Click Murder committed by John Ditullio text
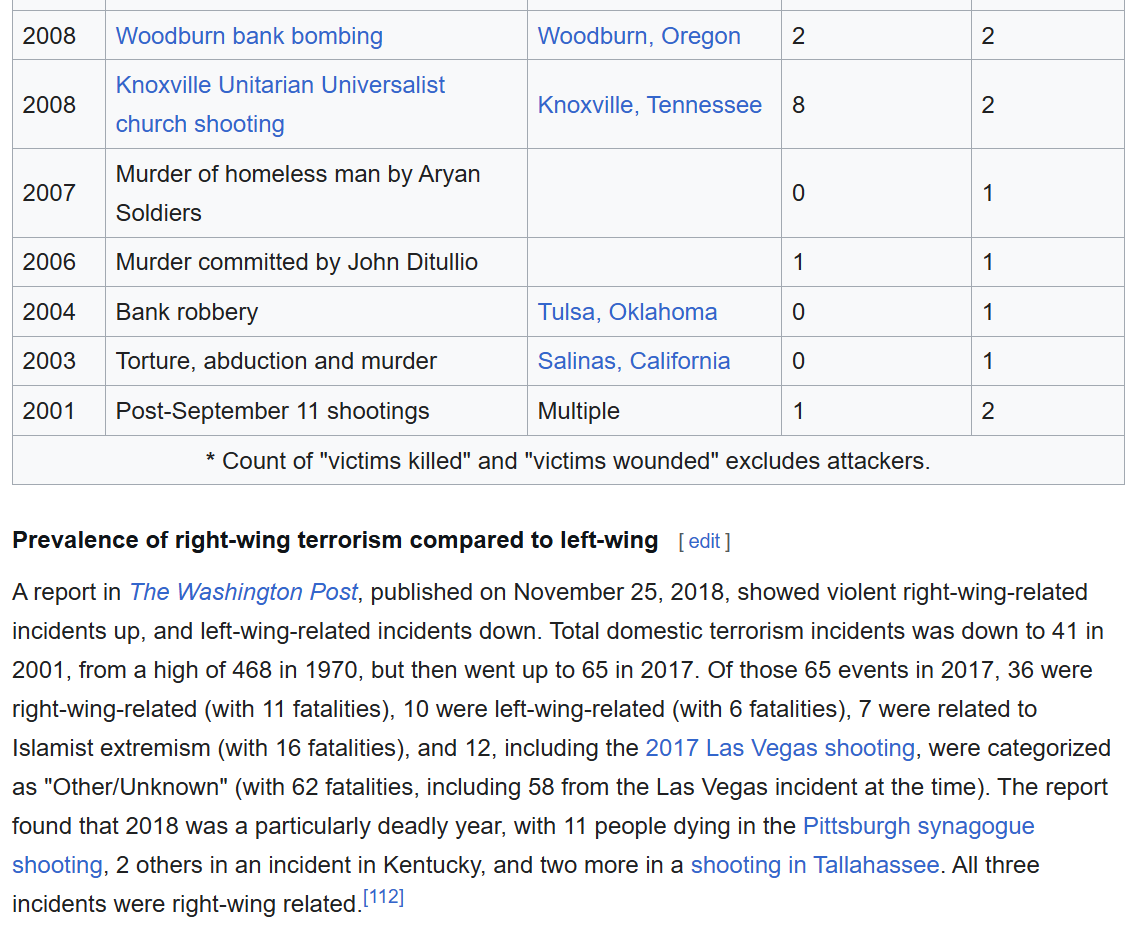1142x945 pixels. click(297, 262)
